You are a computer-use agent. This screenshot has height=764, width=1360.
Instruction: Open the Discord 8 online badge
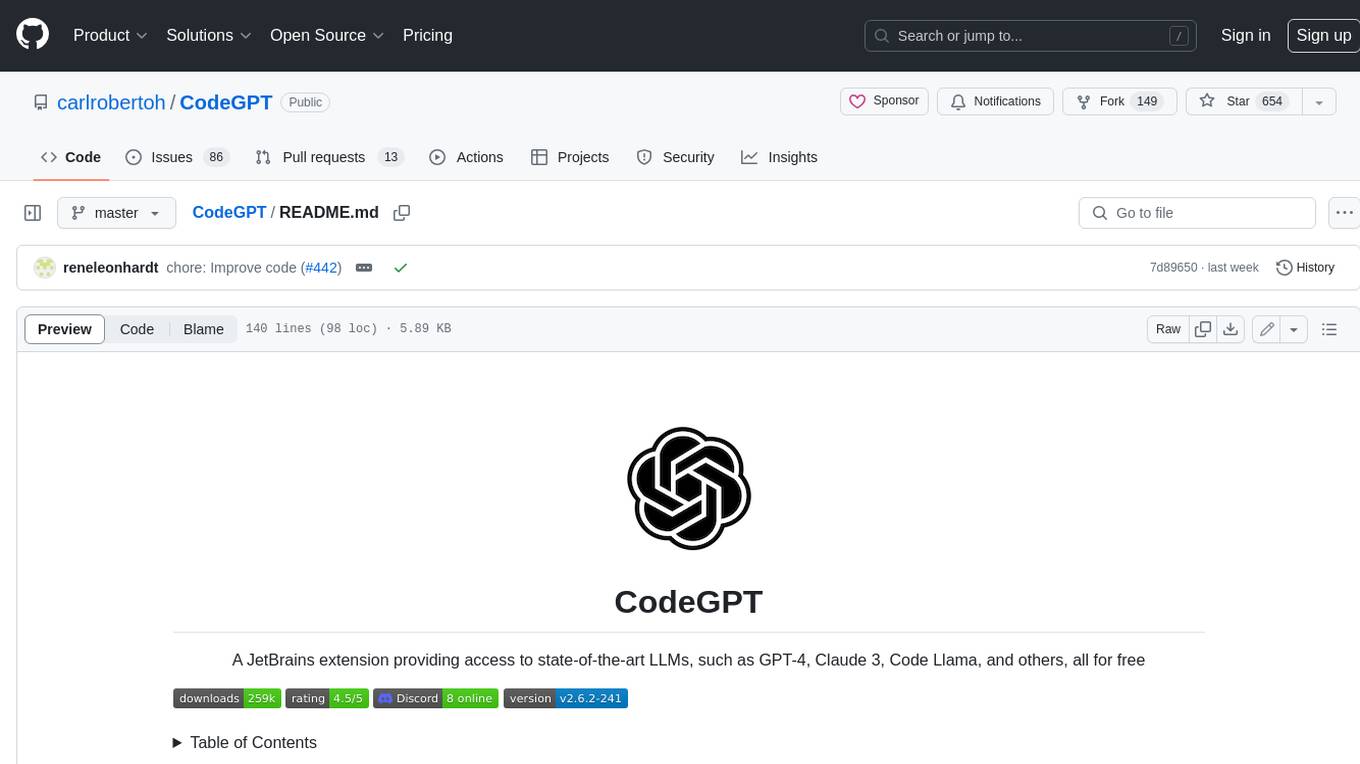click(x=436, y=698)
